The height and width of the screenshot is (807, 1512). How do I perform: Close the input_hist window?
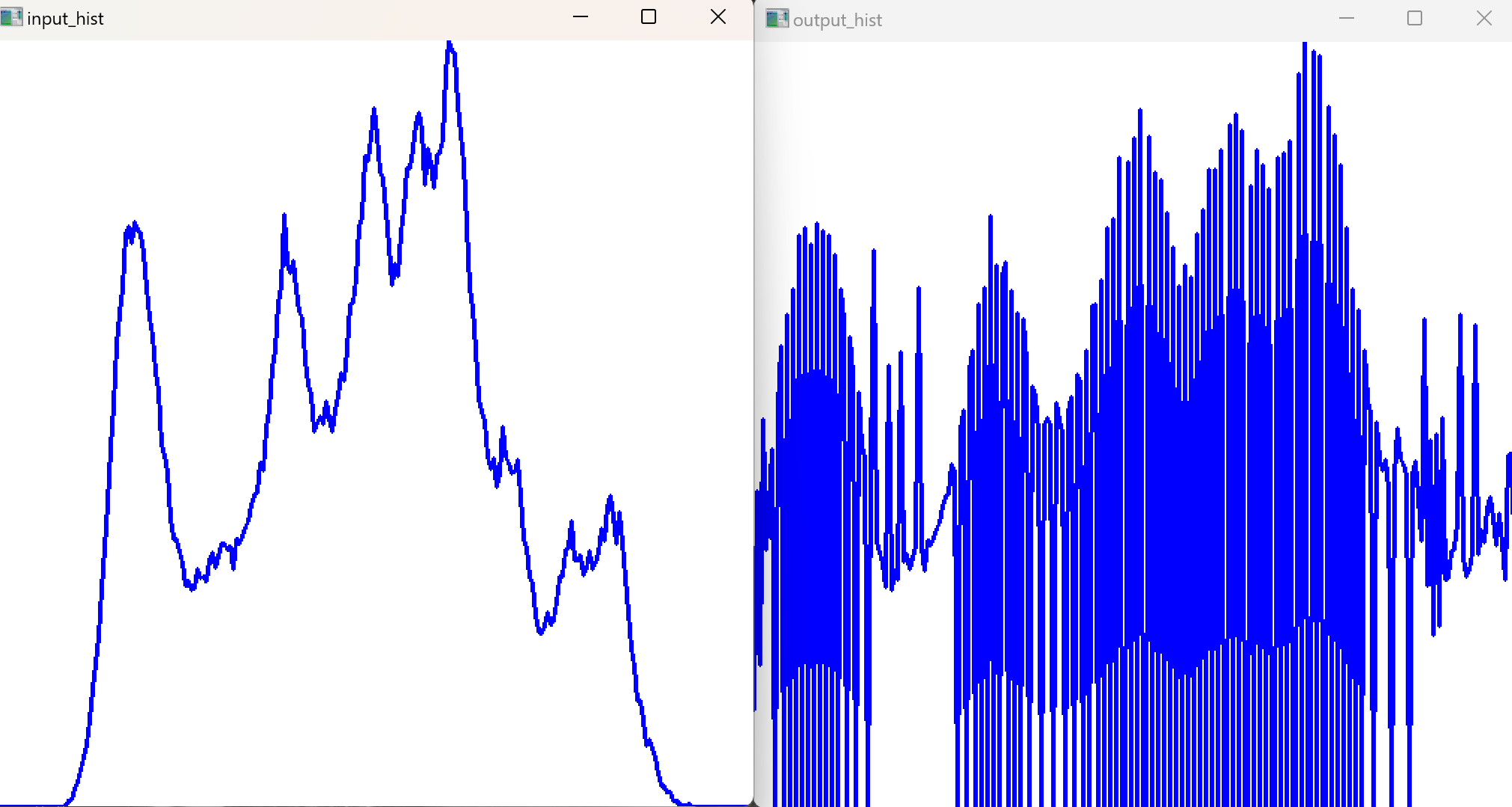[718, 17]
